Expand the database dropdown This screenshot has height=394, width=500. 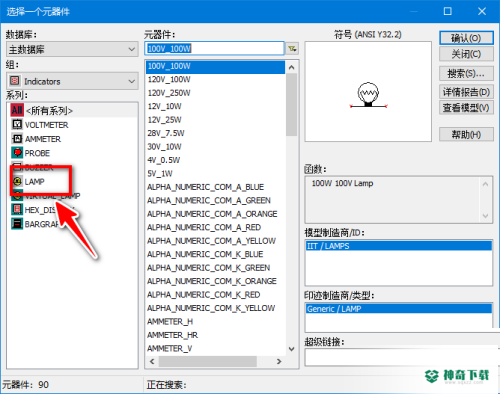(72, 49)
